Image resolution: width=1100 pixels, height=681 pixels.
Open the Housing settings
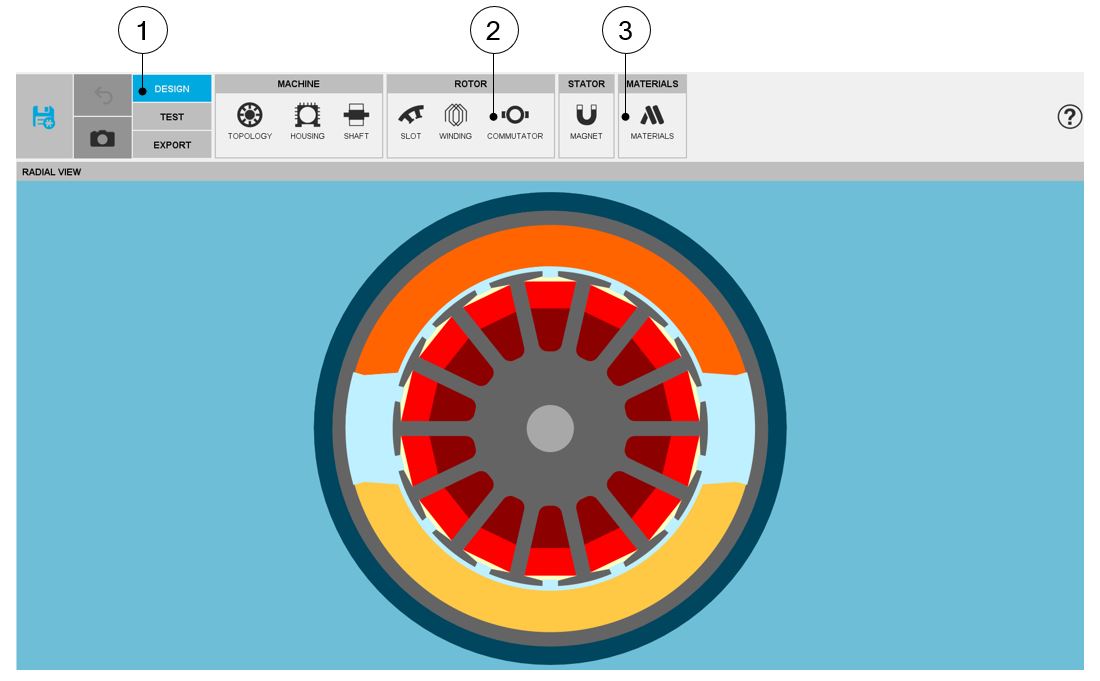point(307,120)
